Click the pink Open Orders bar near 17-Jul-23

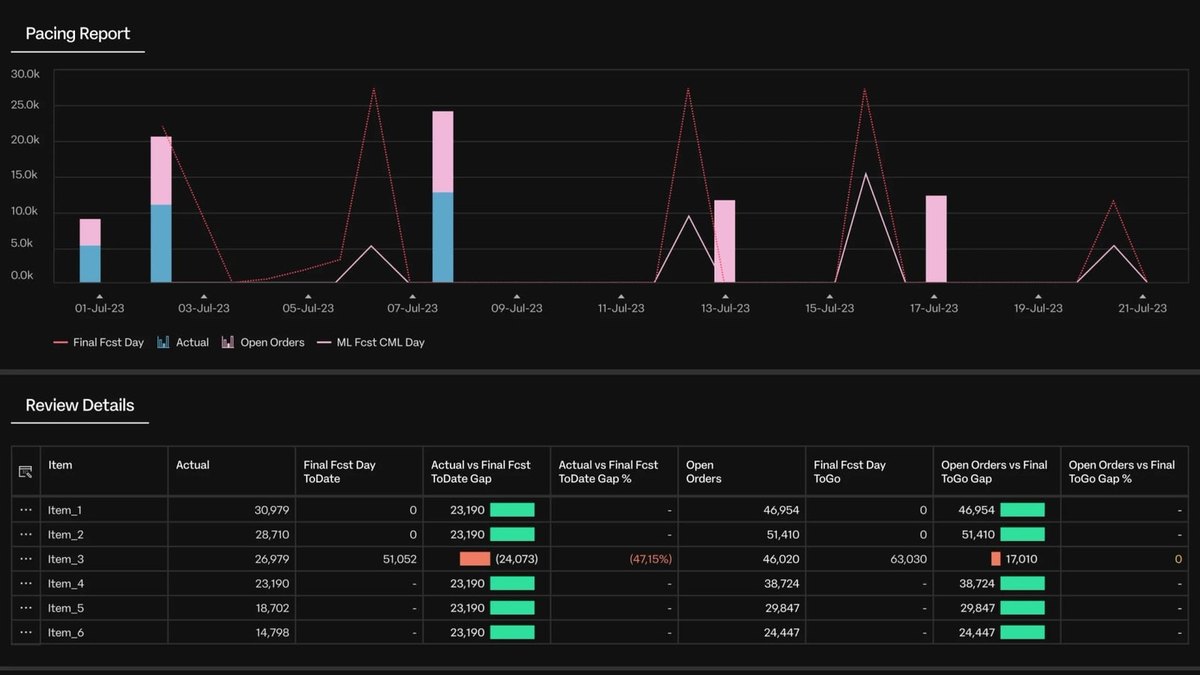tap(936, 239)
